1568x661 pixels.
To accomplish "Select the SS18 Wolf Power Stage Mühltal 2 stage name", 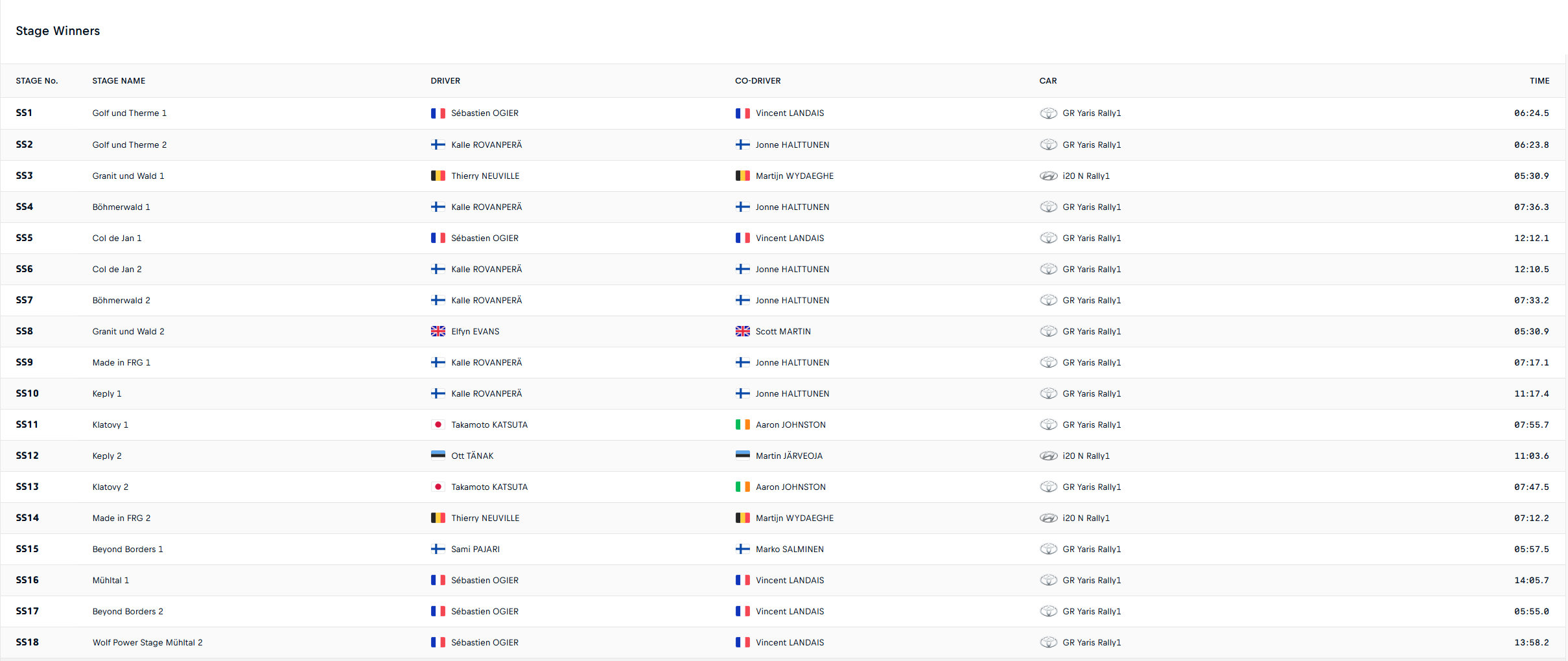I will tap(147, 643).
